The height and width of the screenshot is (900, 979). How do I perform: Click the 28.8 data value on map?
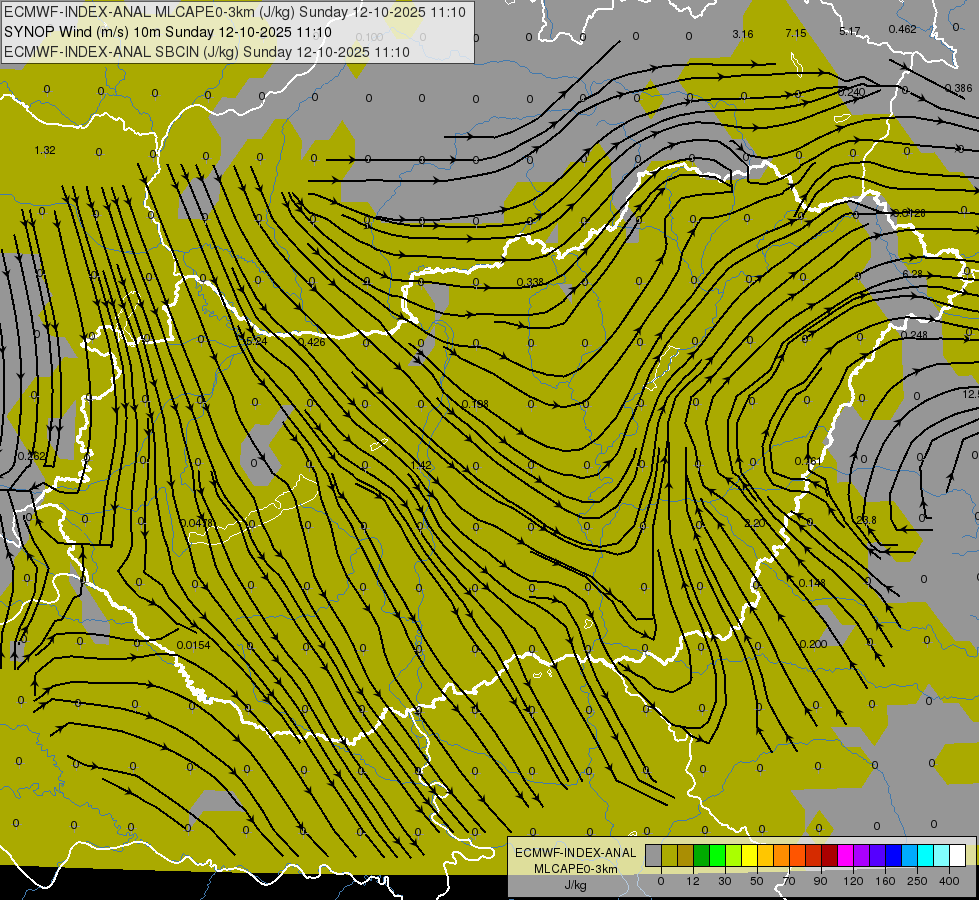865,520
